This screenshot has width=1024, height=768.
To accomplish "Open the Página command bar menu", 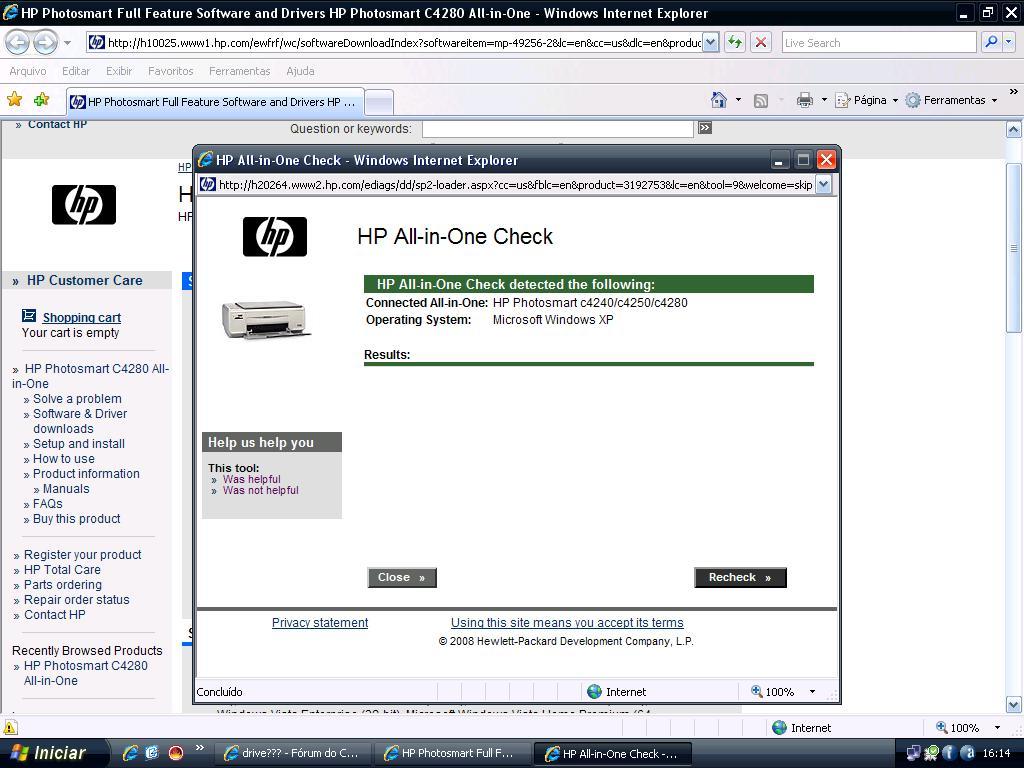I will [x=867, y=100].
